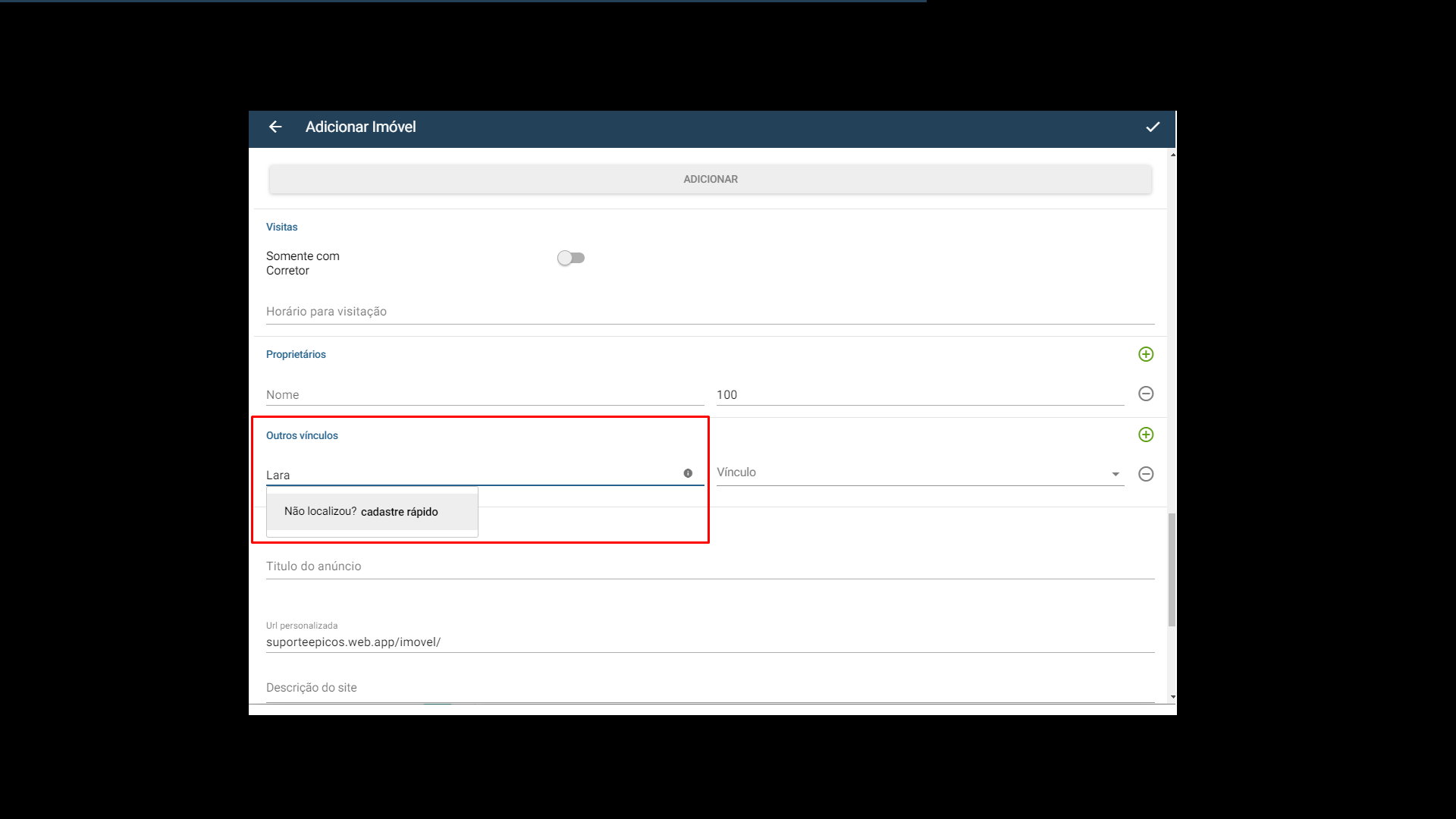The width and height of the screenshot is (1456, 819).
Task: Confirm with the checkmark icon
Action: [x=1153, y=127]
